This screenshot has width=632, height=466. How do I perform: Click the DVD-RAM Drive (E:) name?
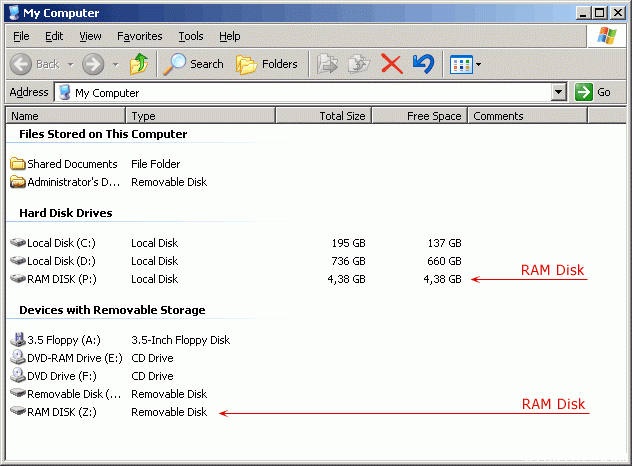pyautogui.click(x=75, y=358)
